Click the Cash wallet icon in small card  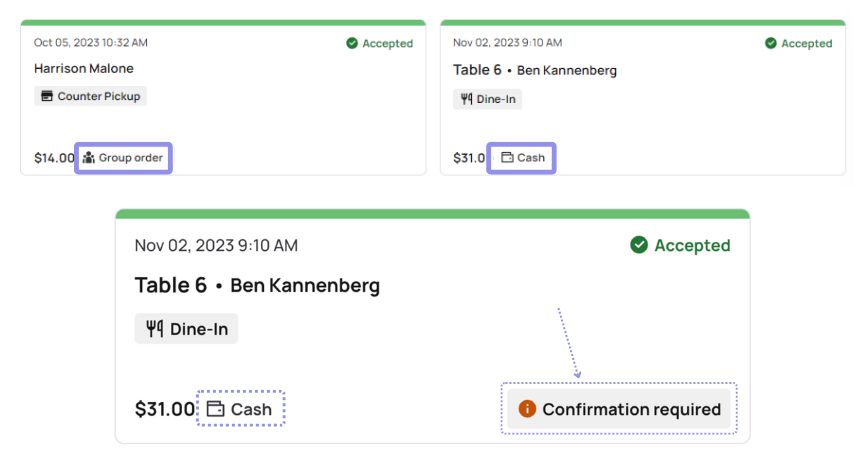click(x=506, y=158)
